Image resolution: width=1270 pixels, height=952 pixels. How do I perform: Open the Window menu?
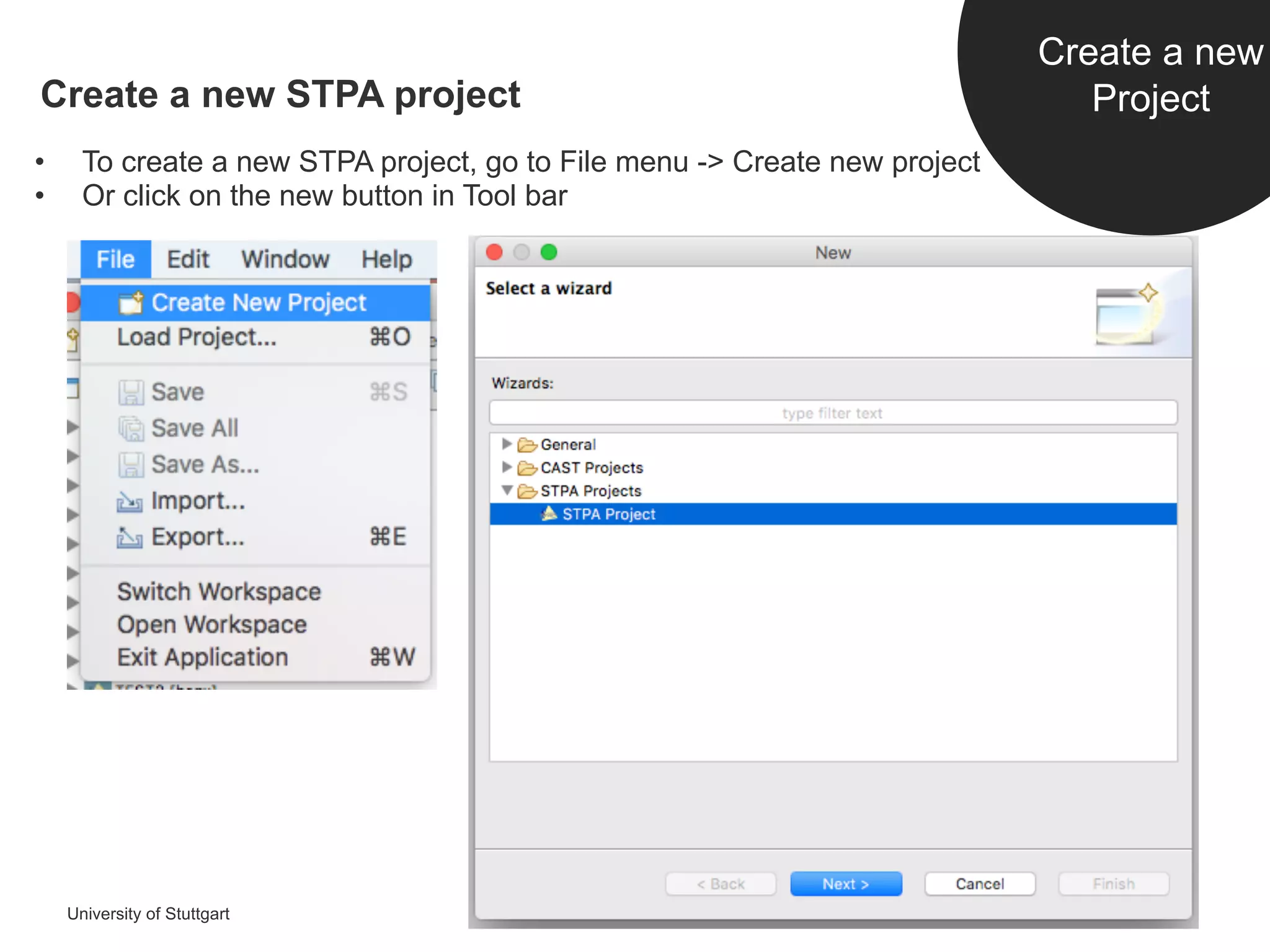click(285, 259)
